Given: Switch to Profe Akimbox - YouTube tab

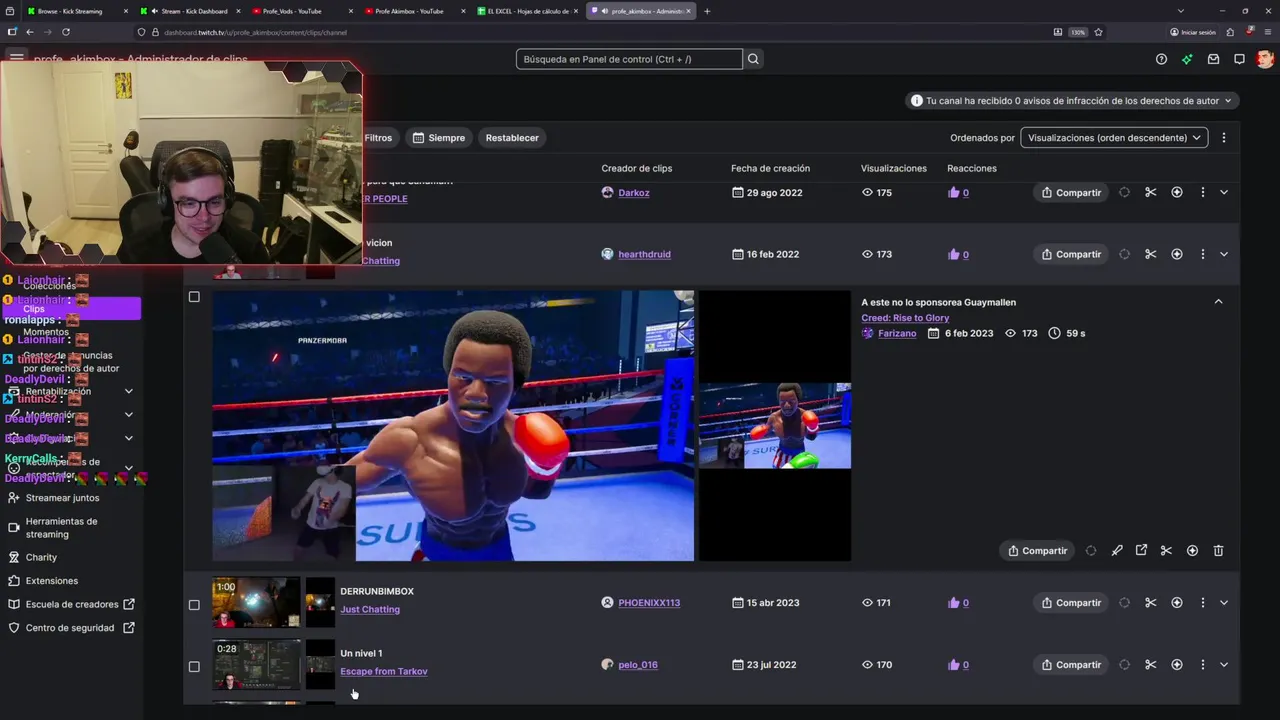Looking at the screenshot, I should 415,11.
